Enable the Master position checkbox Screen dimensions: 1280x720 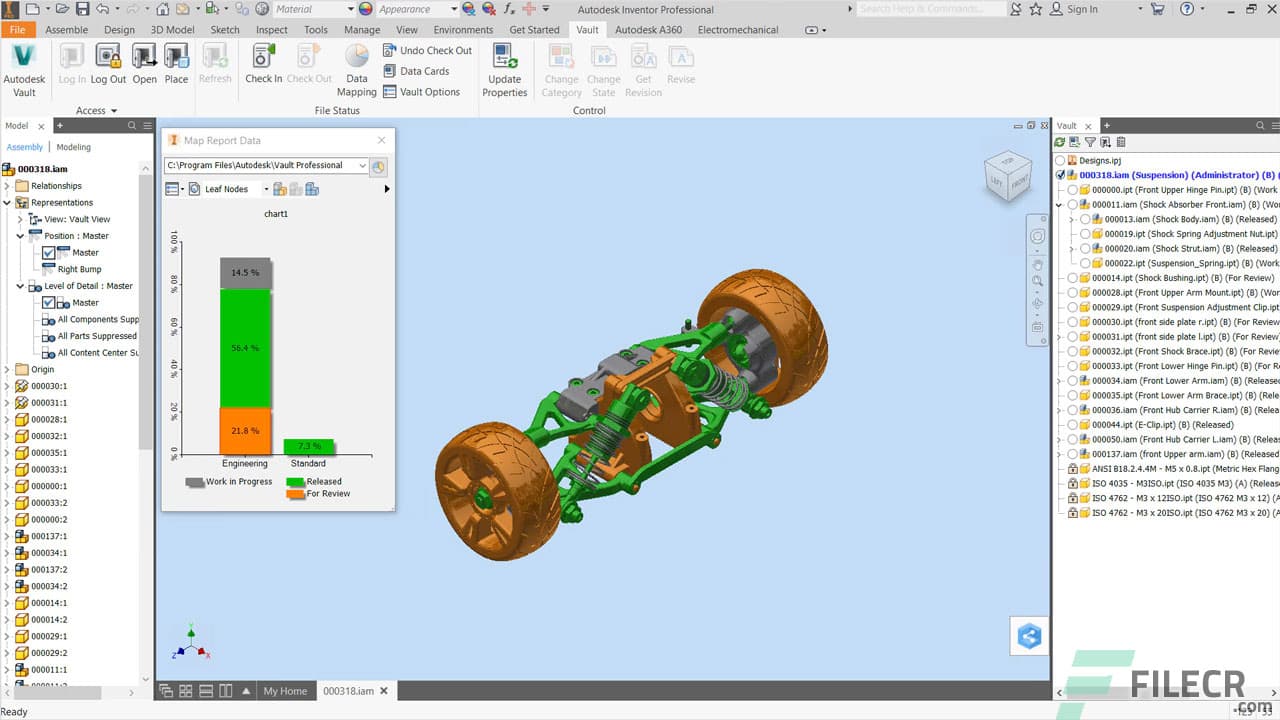pos(47,252)
